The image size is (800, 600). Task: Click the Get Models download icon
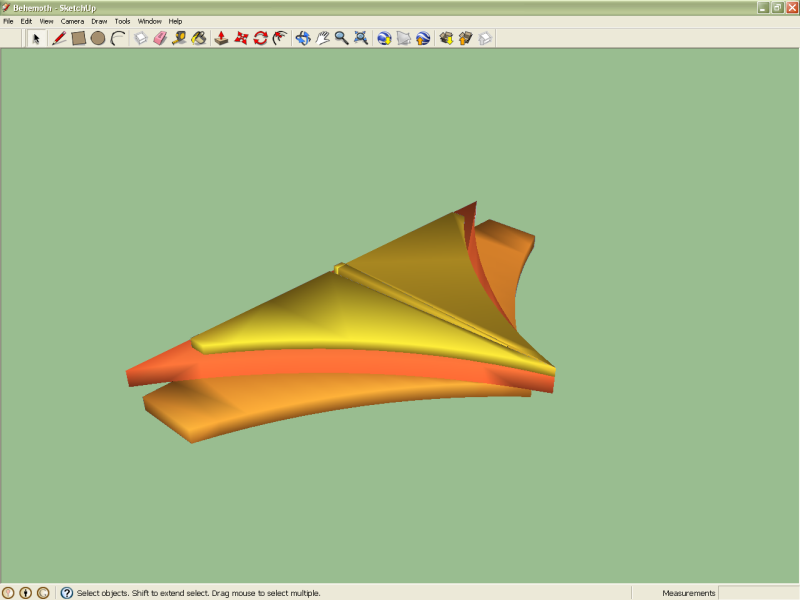point(446,38)
